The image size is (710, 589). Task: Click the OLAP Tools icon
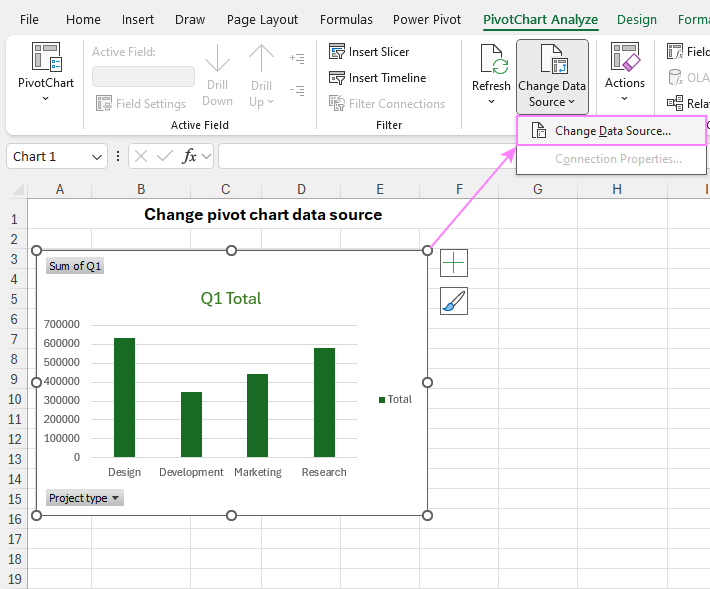[x=675, y=77]
